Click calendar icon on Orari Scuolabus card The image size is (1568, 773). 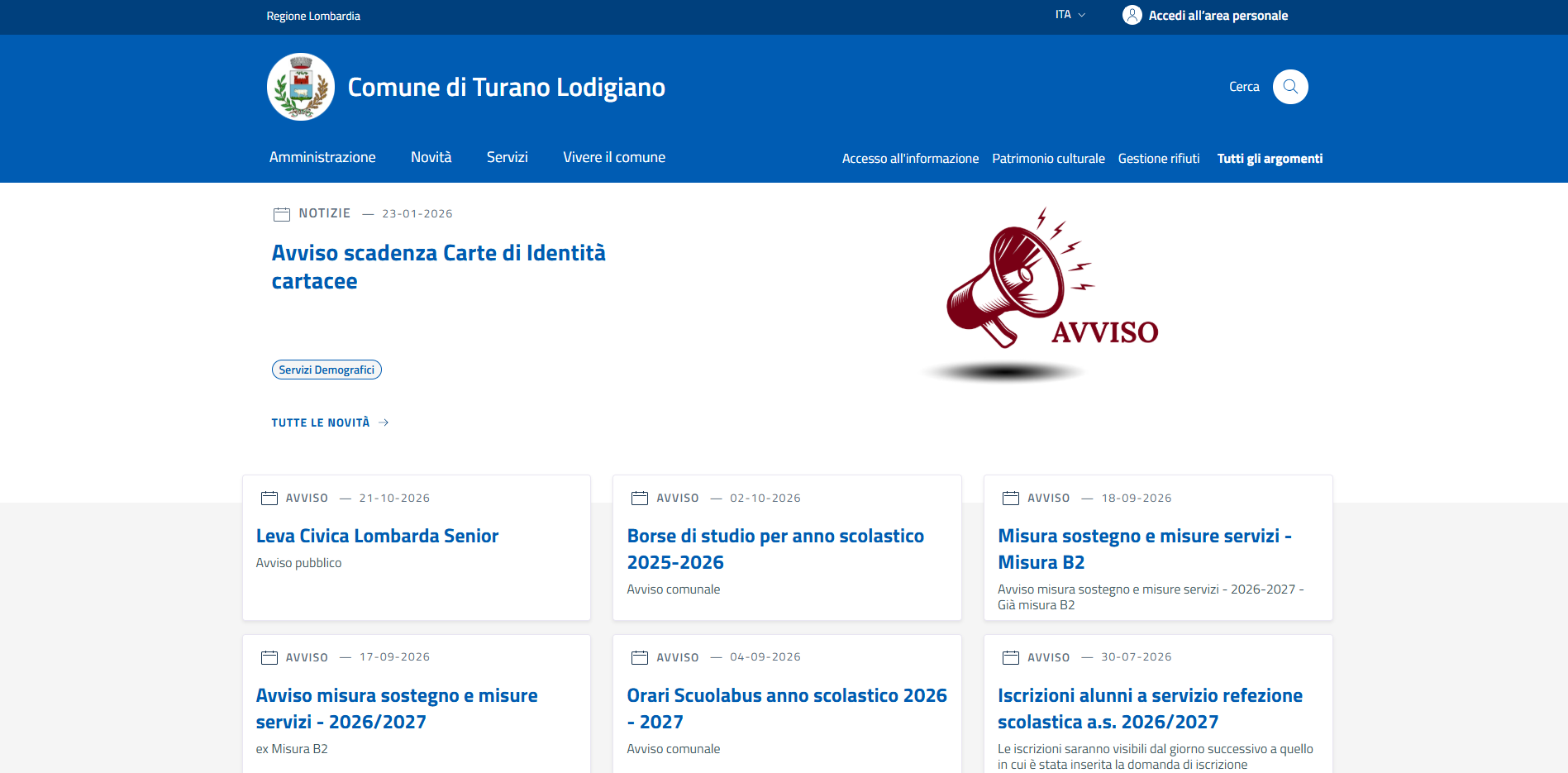[x=640, y=657]
